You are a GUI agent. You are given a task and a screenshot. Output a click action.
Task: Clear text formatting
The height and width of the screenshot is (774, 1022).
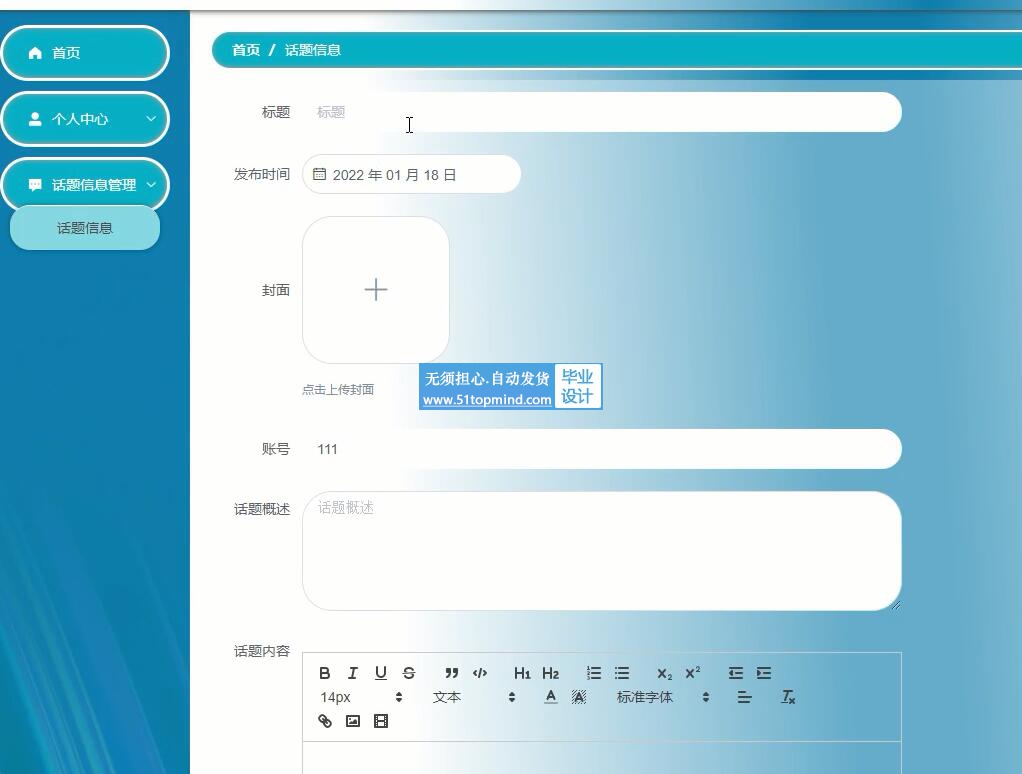click(x=787, y=697)
